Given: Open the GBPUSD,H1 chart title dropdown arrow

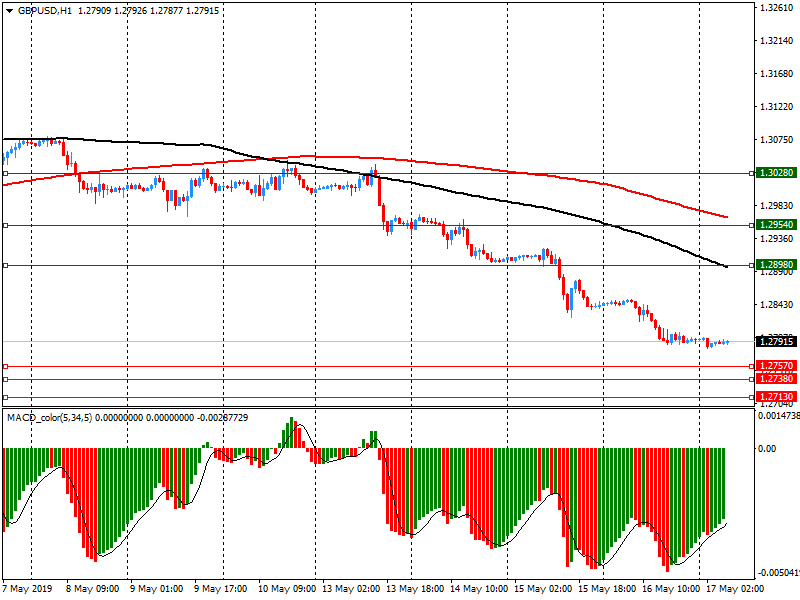Looking at the screenshot, I should (9, 9).
